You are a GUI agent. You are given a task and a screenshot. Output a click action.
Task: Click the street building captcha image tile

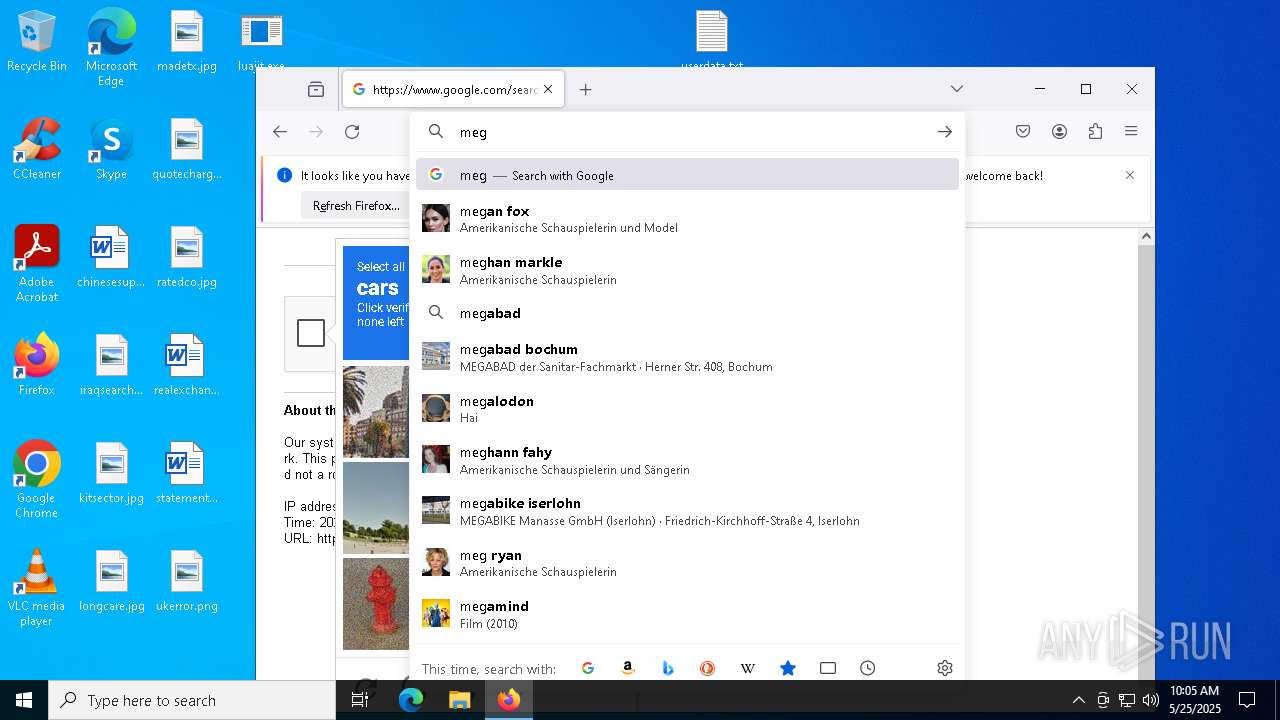(x=376, y=411)
